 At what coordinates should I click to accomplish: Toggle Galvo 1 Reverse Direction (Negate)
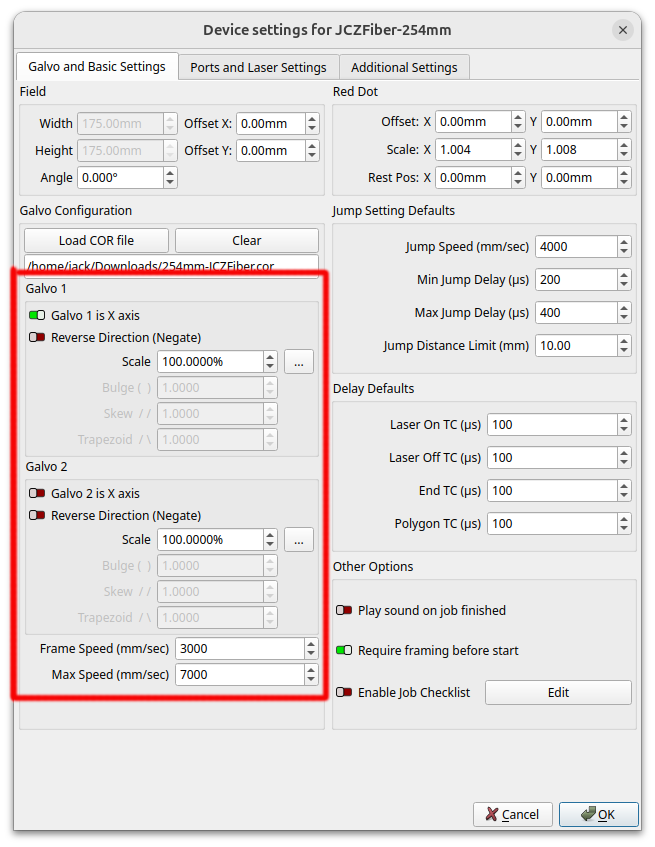[37, 338]
